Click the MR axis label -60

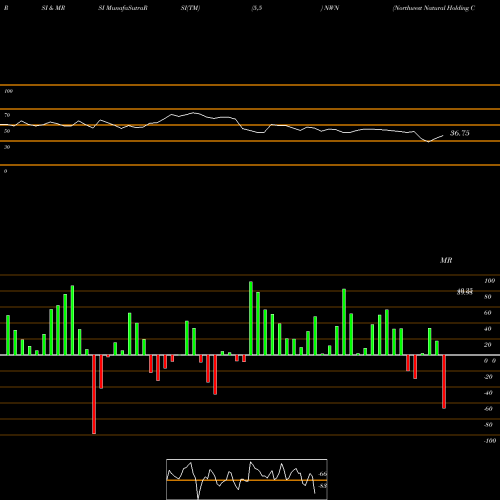[x=488, y=409]
